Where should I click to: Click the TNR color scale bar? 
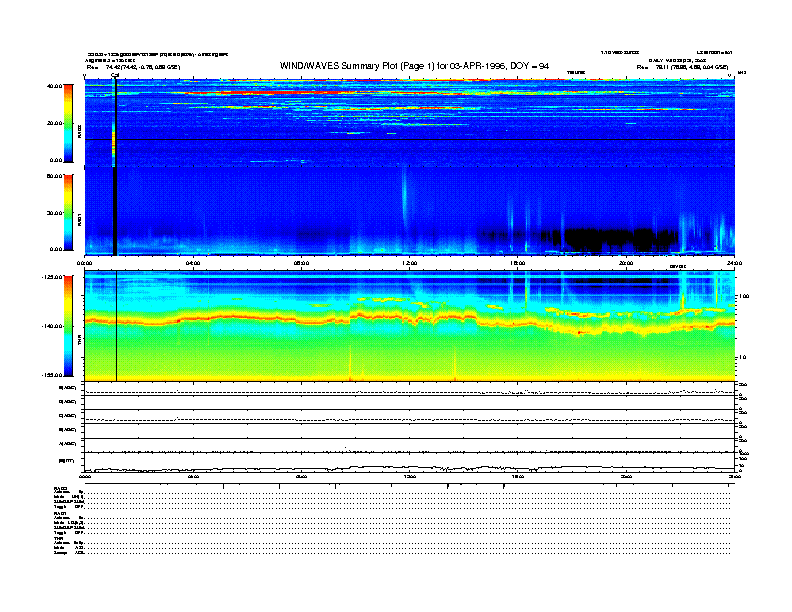point(68,326)
